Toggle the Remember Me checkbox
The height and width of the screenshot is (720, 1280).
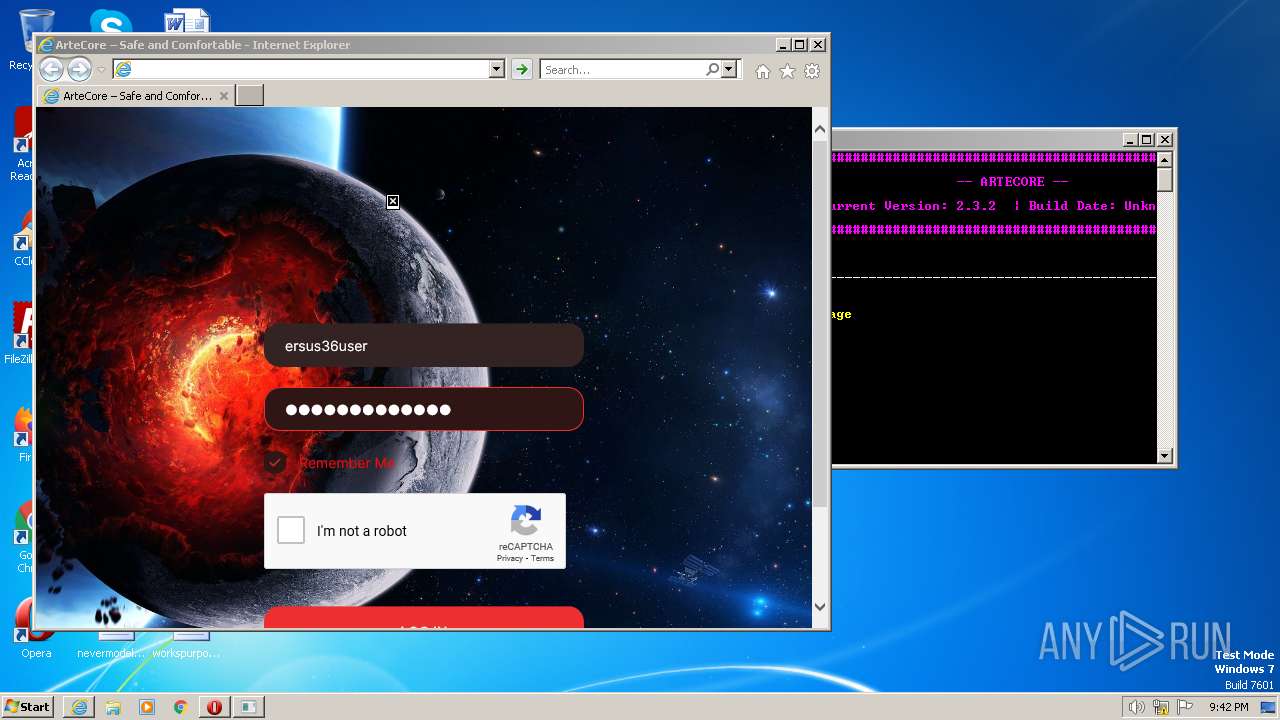pos(275,463)
